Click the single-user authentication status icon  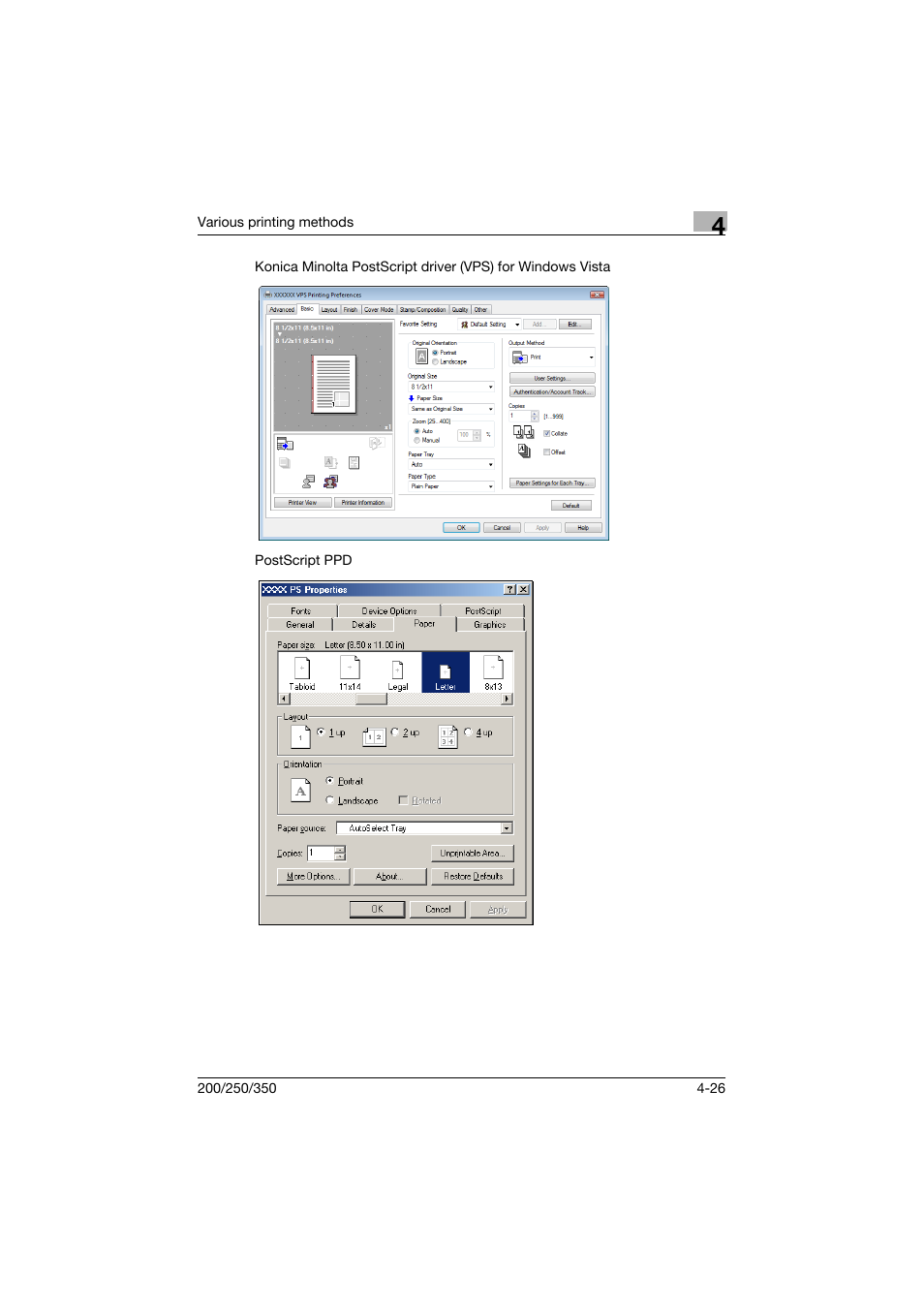coord(308,481)
